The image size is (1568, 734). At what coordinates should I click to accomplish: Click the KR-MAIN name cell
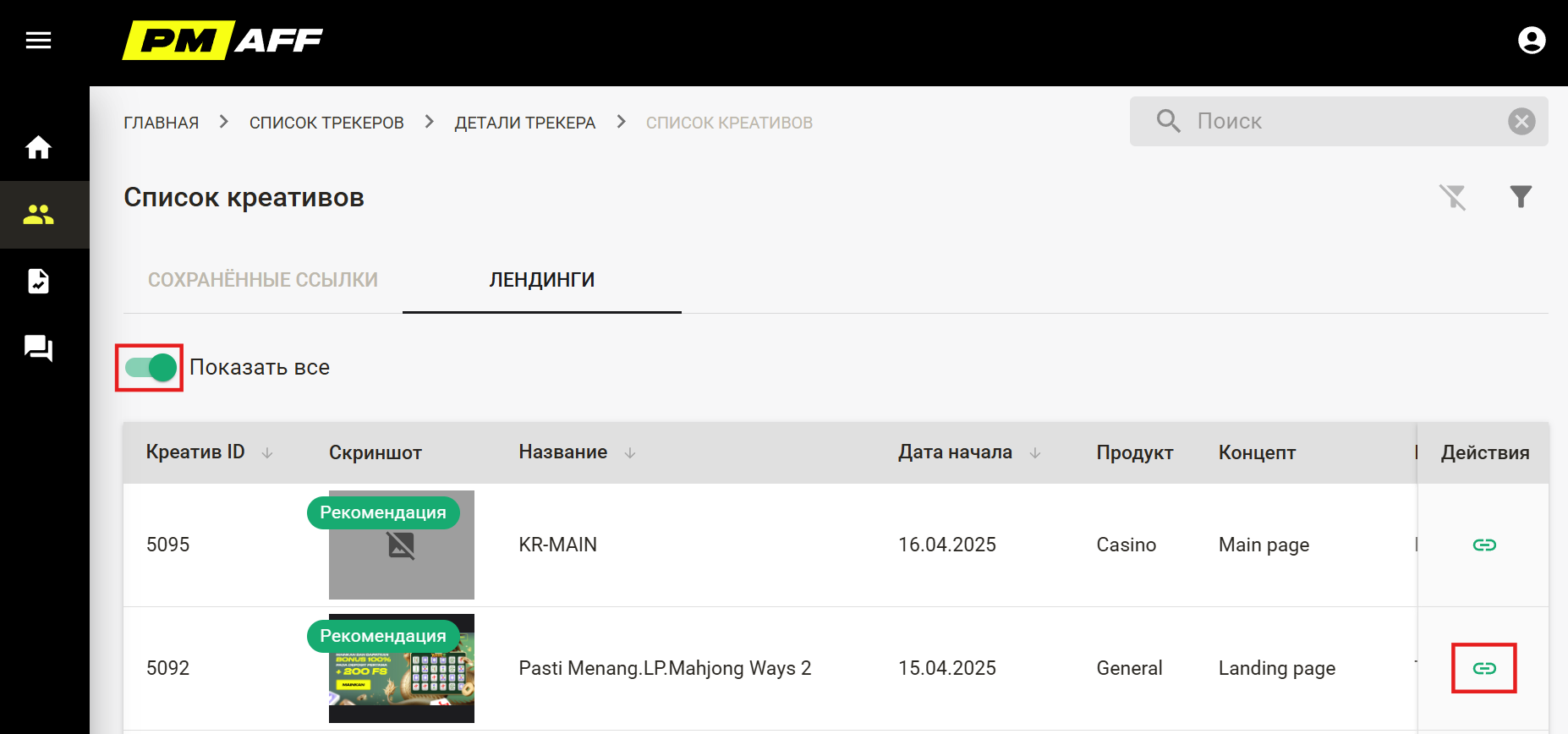(557, 545)
